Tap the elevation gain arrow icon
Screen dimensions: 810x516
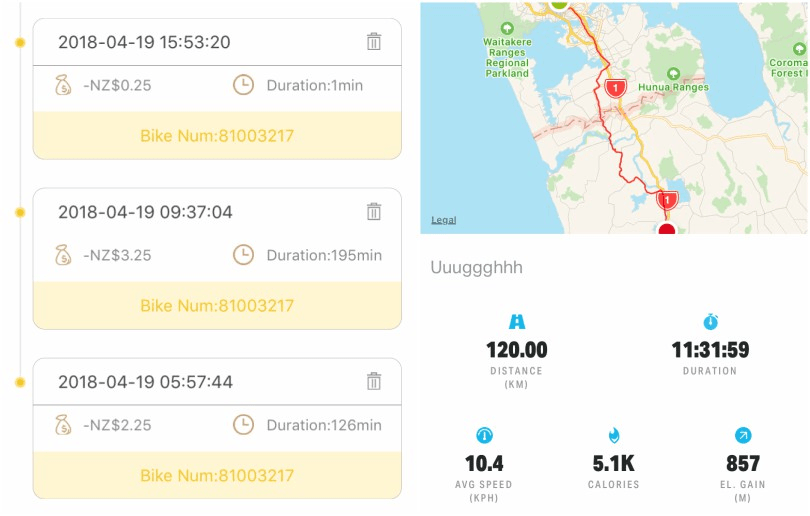pyautogui.click(x=743, y=435)
